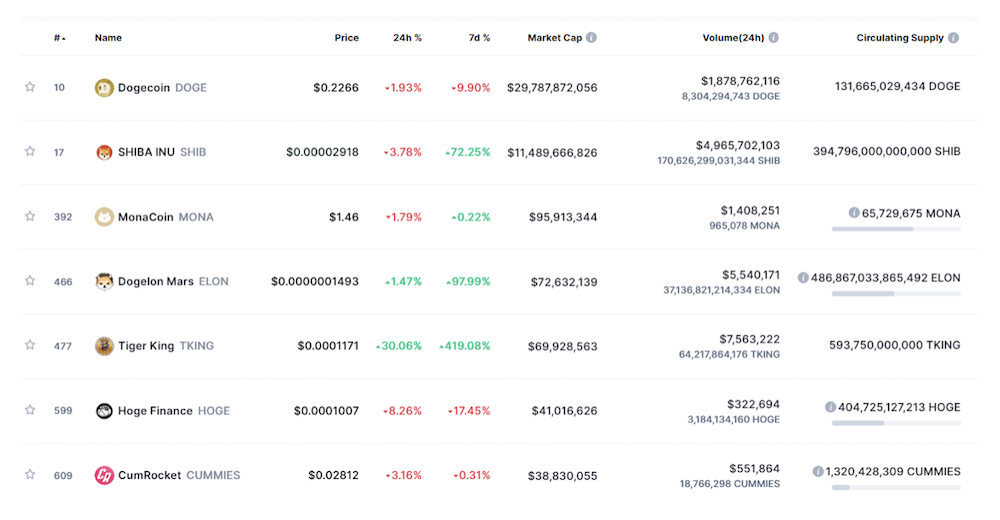Star Tiger King to add to watchlist
This screenshot has width=1000, height=520.
30,345
